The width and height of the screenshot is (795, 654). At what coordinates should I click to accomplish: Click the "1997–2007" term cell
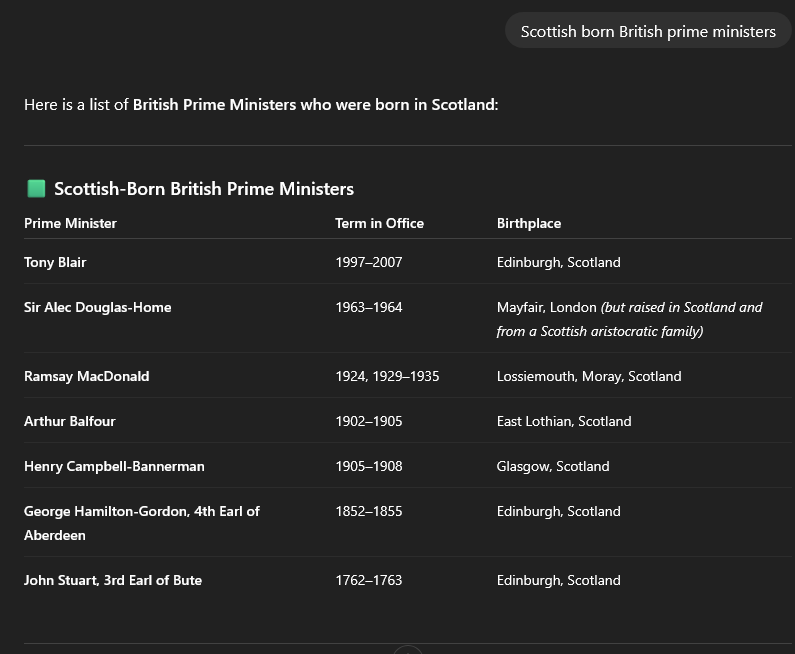369,262
